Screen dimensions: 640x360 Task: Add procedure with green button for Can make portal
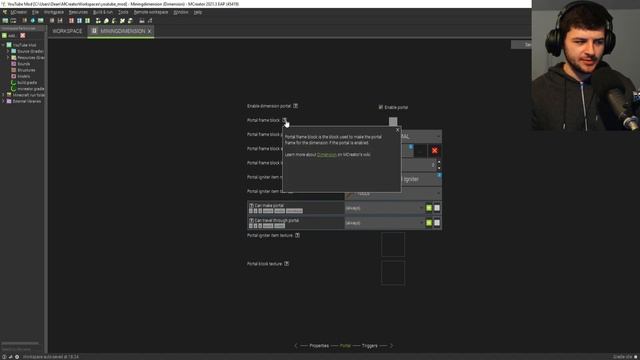429,208
